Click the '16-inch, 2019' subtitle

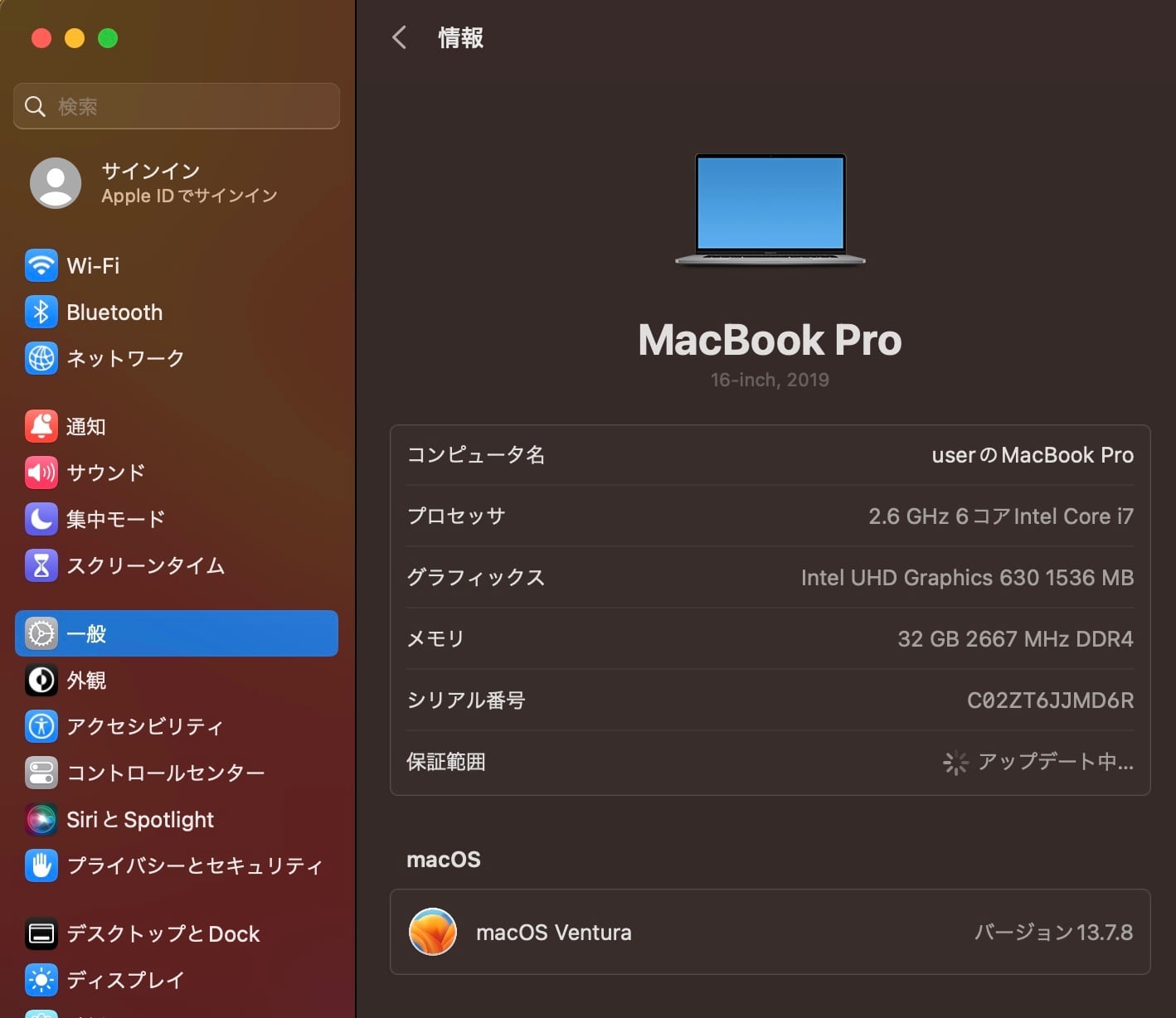click(770, 380)
